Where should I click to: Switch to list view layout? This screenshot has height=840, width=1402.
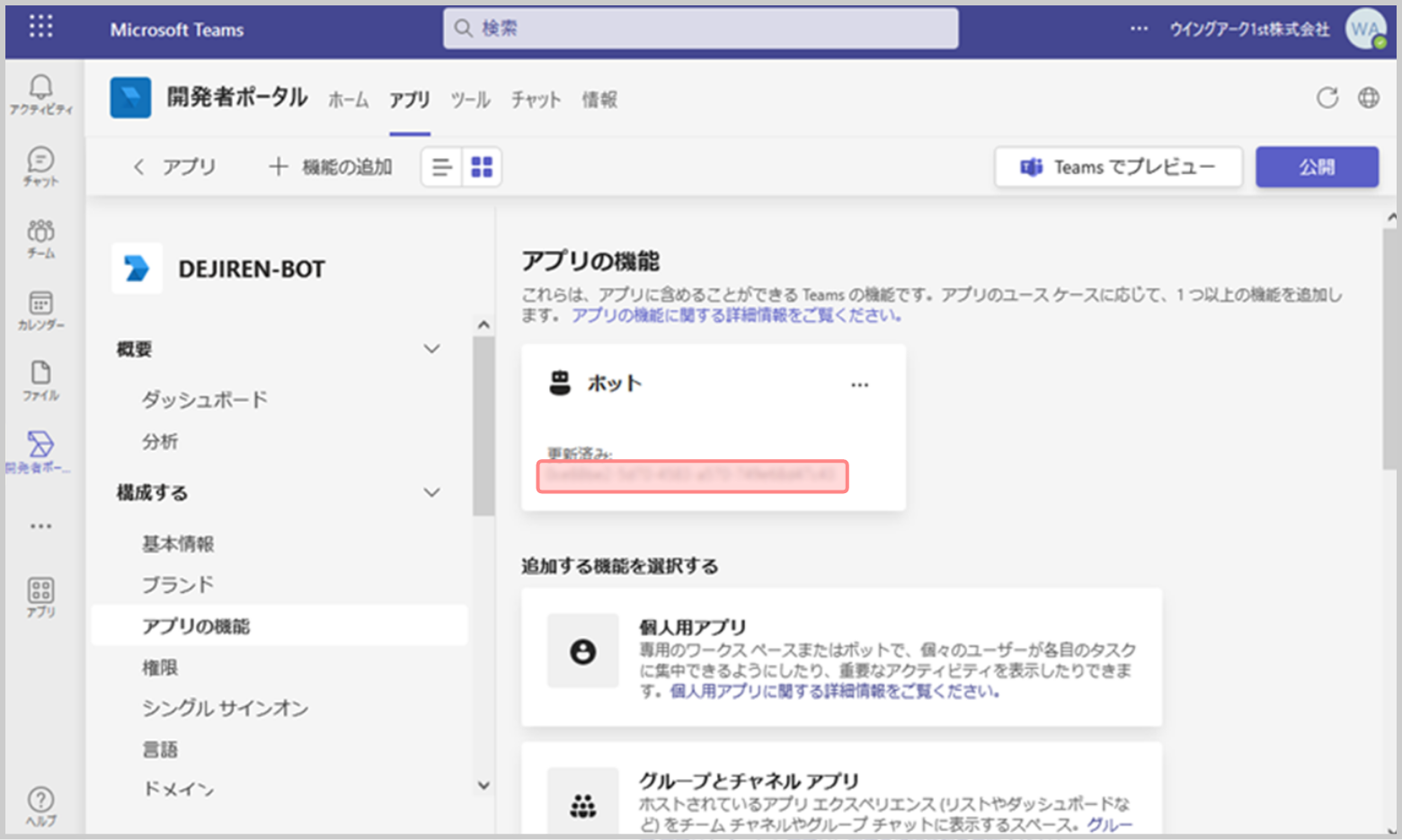[441, 167]
